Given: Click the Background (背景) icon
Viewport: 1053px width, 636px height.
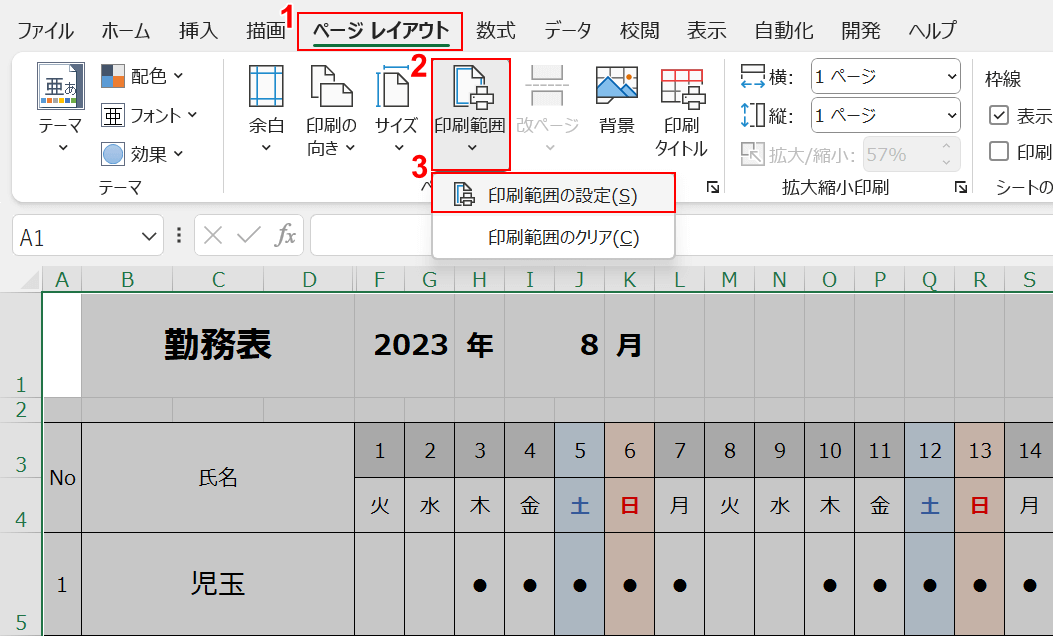Looking at the screenshot, I should tap(617, 88).
